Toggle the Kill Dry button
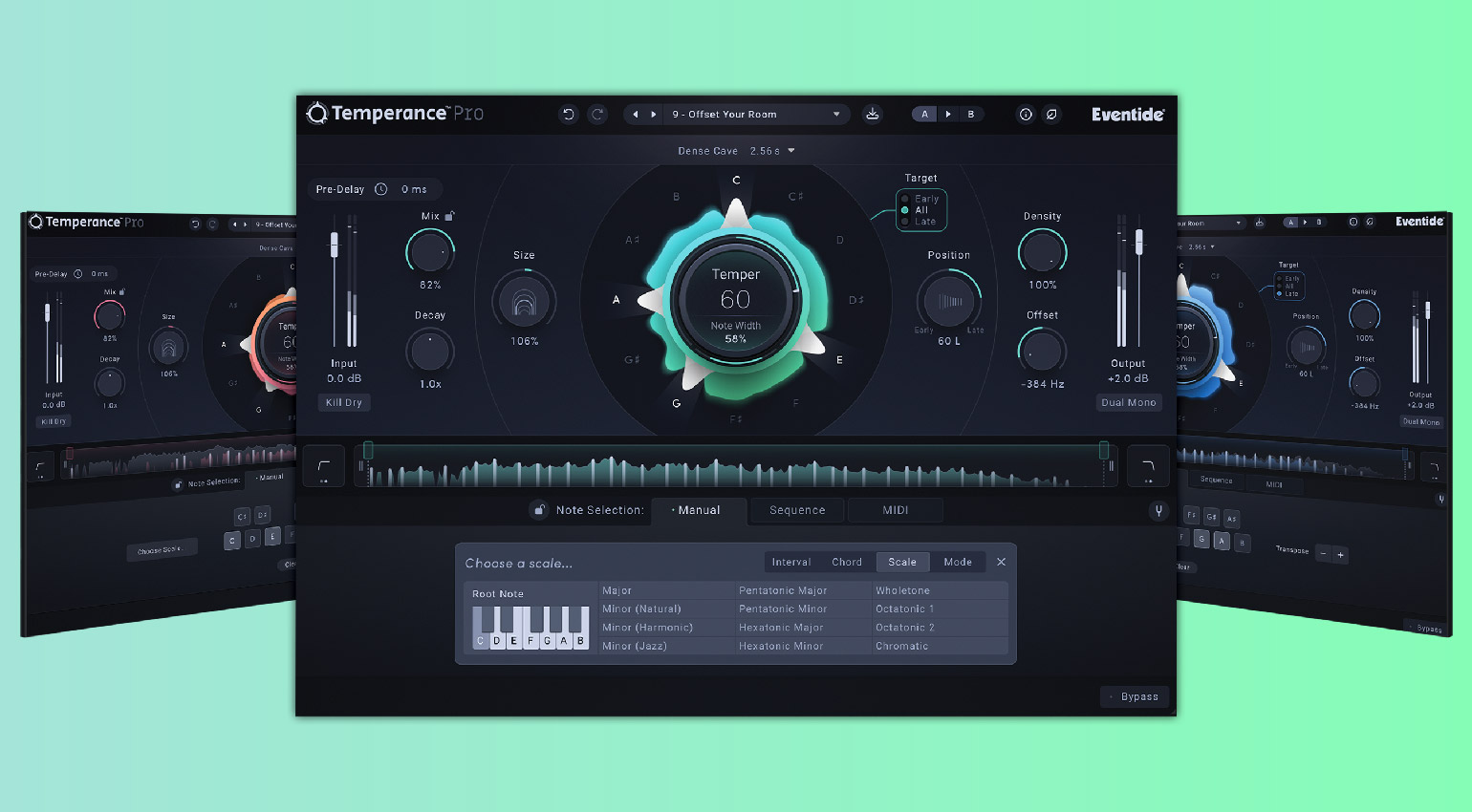The image size is (1472, 812). [344, 403]
